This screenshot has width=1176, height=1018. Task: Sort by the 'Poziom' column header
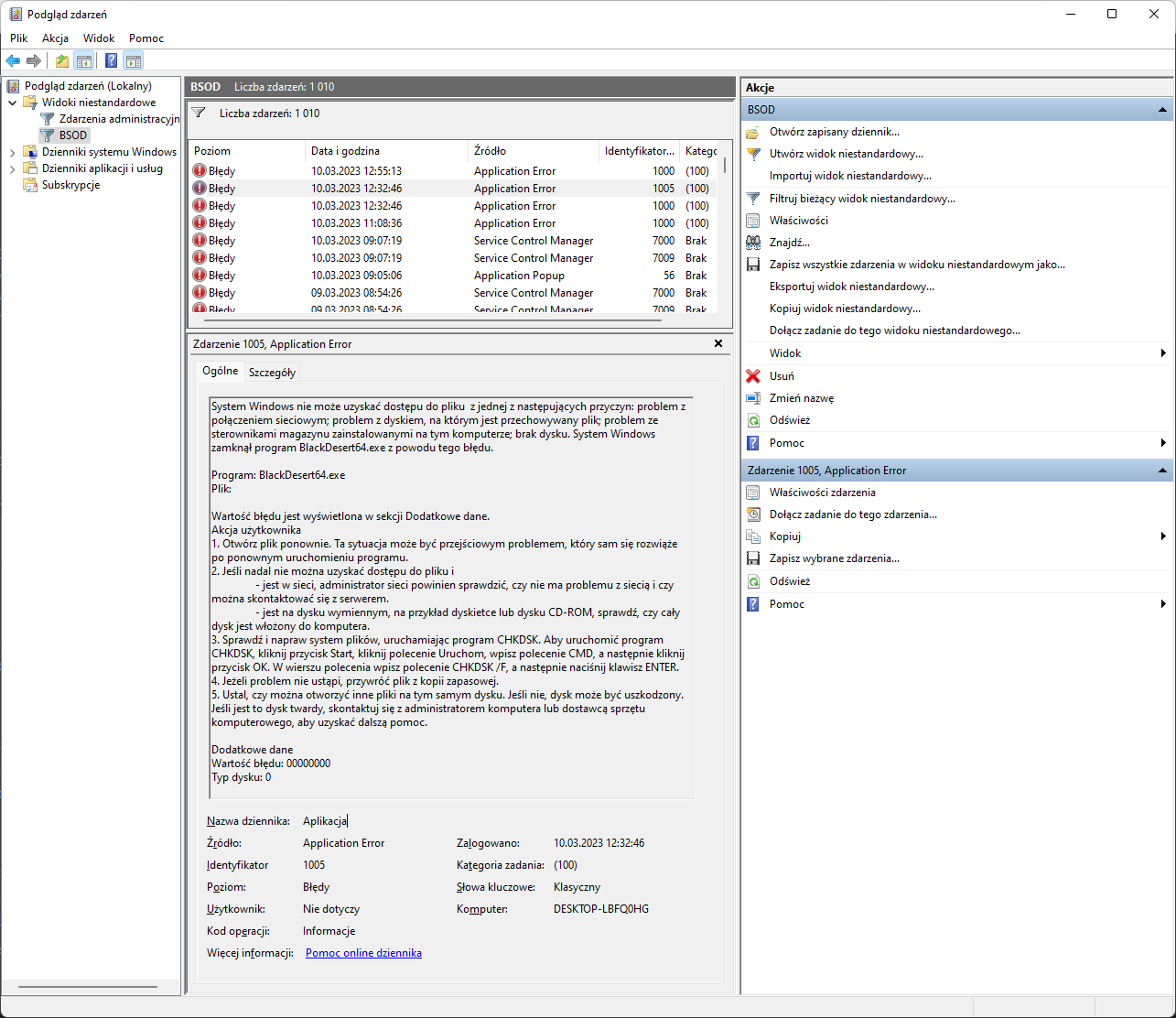tap(246, 151)
